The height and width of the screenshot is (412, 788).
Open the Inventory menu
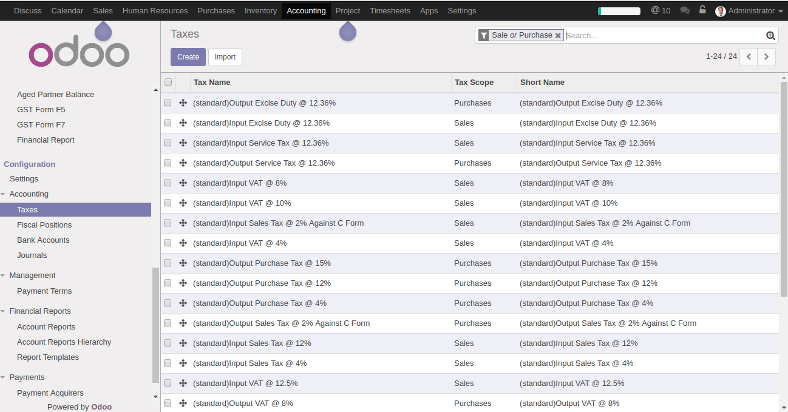pyautogui.click(x=260, y=11)
